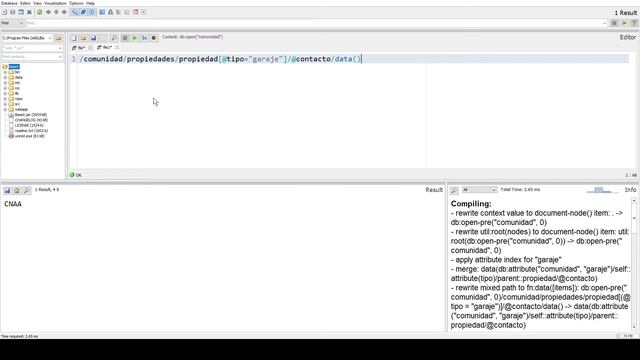Toggle the Real-time Execution link button
The image size is (640, 360).
[x=83, y=12]
